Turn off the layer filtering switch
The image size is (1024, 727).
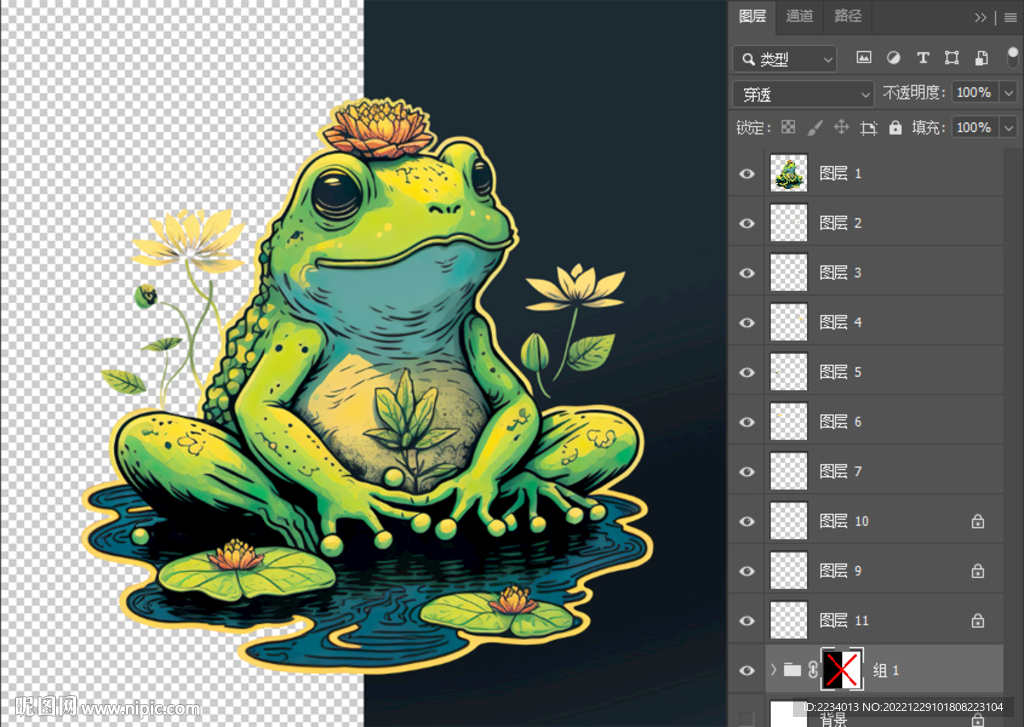point(1012,56)
